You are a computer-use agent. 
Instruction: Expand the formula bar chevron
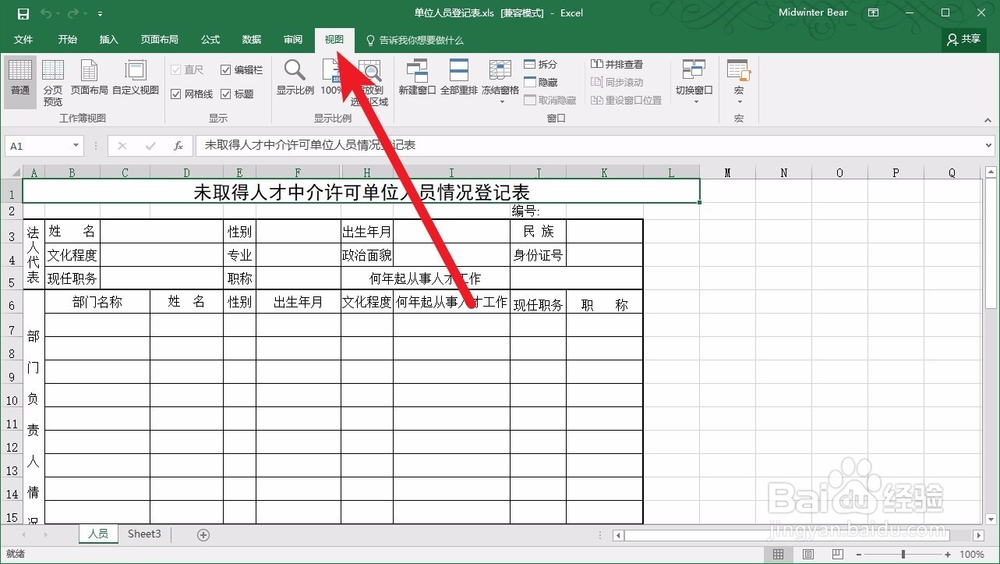(x=988, y=145)
